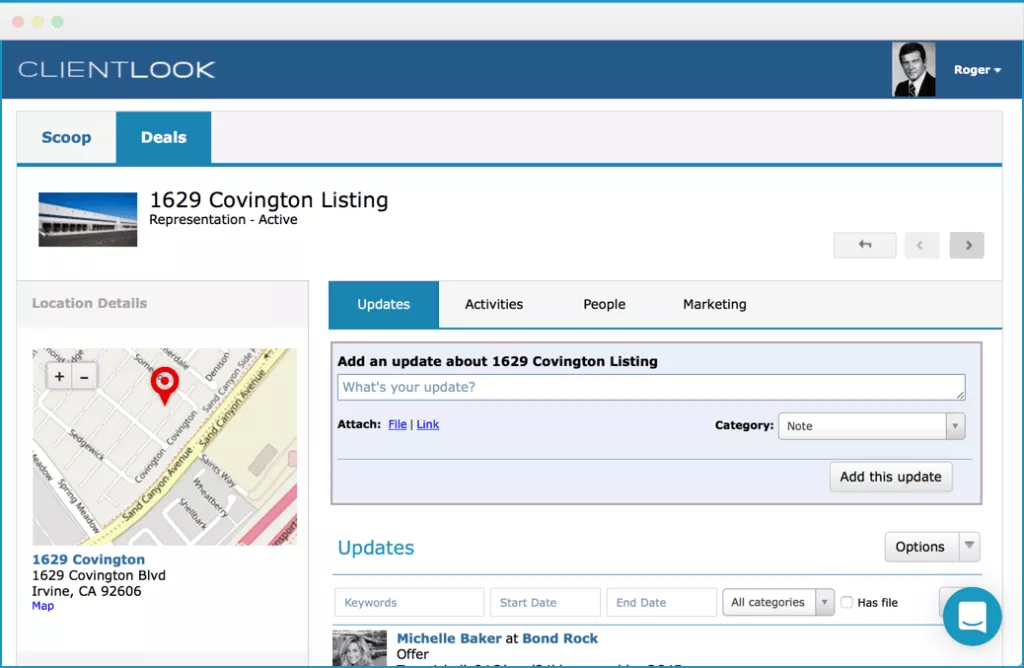Click the File attach link
1024x668 pixels.
(397, 425)
